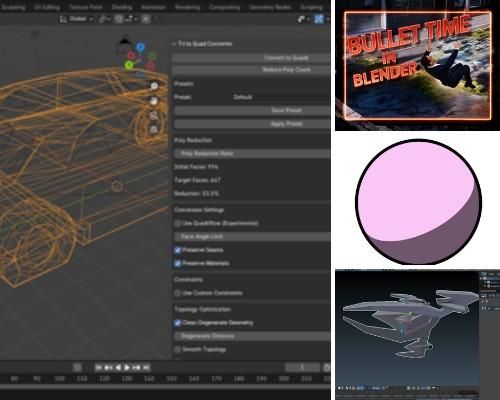The height and width of the screenshot is (400, 500).
Task: Open the viewport gizmo visibility dropdown
Action: (303, 19)
